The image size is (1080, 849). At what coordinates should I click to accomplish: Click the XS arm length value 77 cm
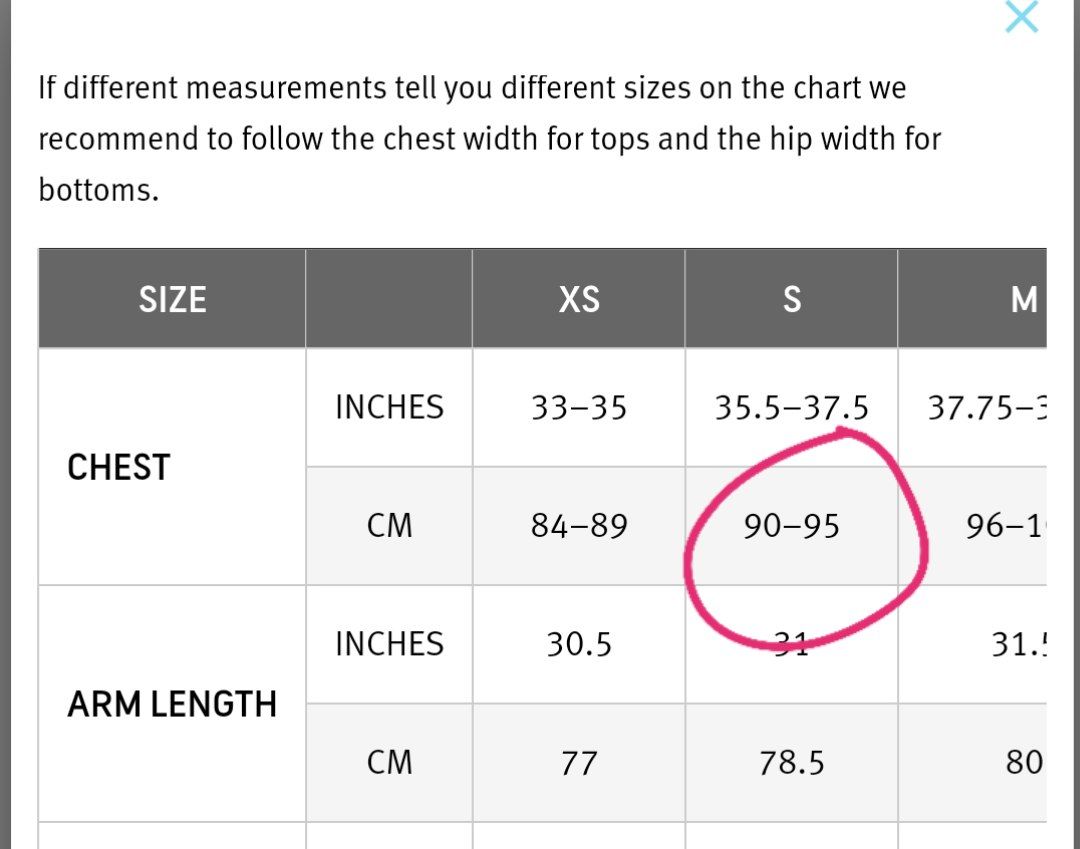(579, 763)
